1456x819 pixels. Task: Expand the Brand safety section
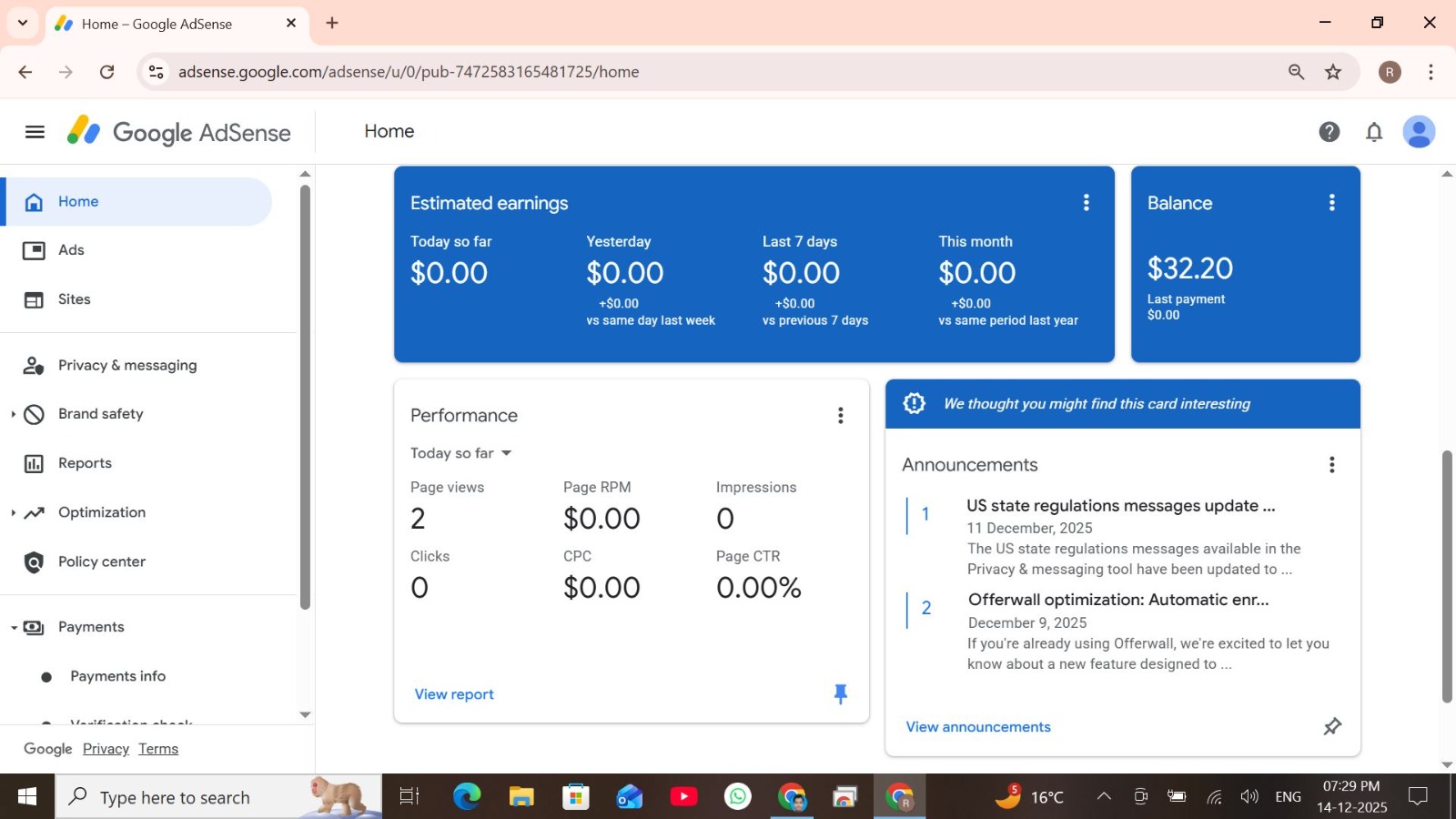14,414
